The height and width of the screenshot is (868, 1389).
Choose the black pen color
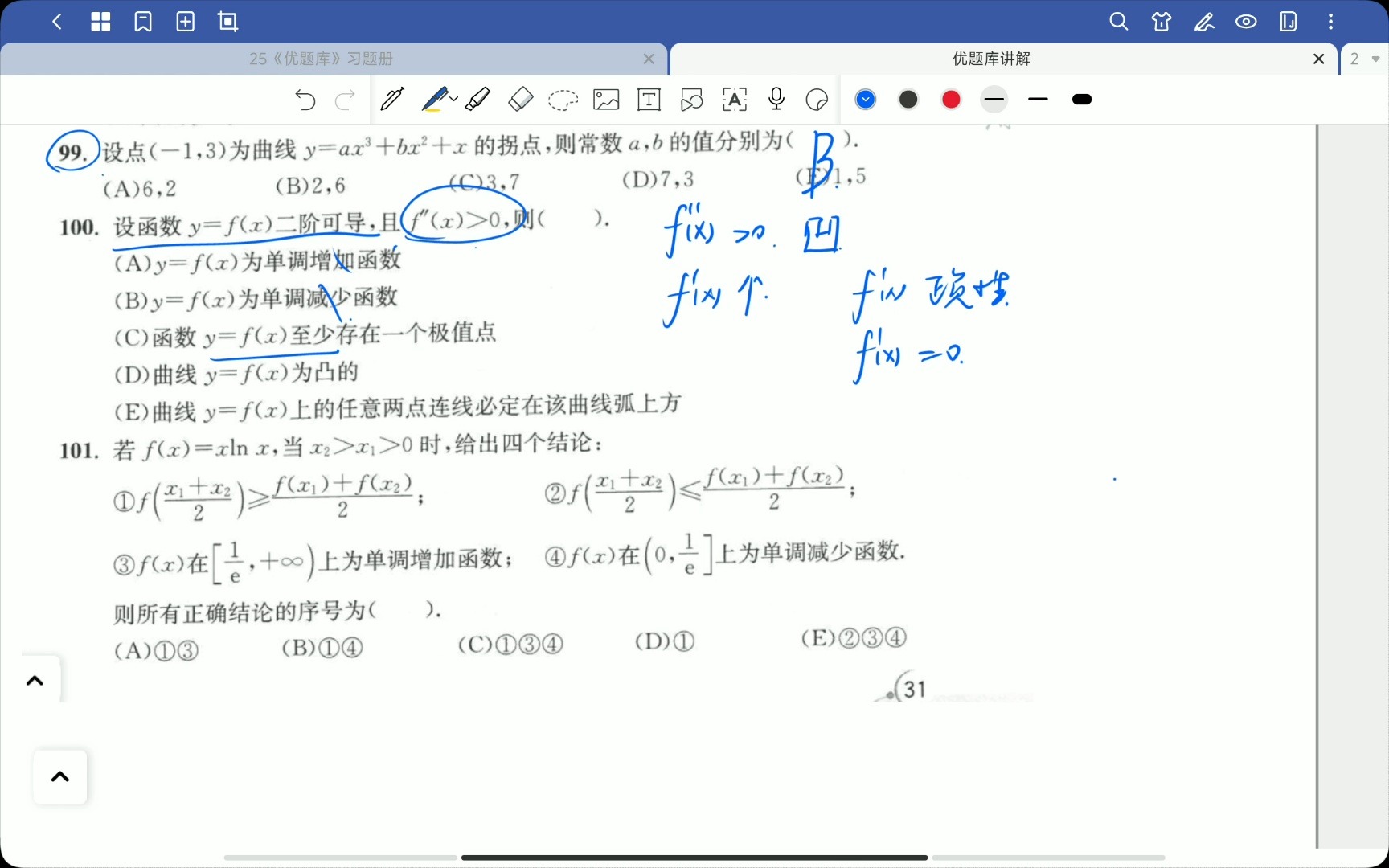click(908, 100)
